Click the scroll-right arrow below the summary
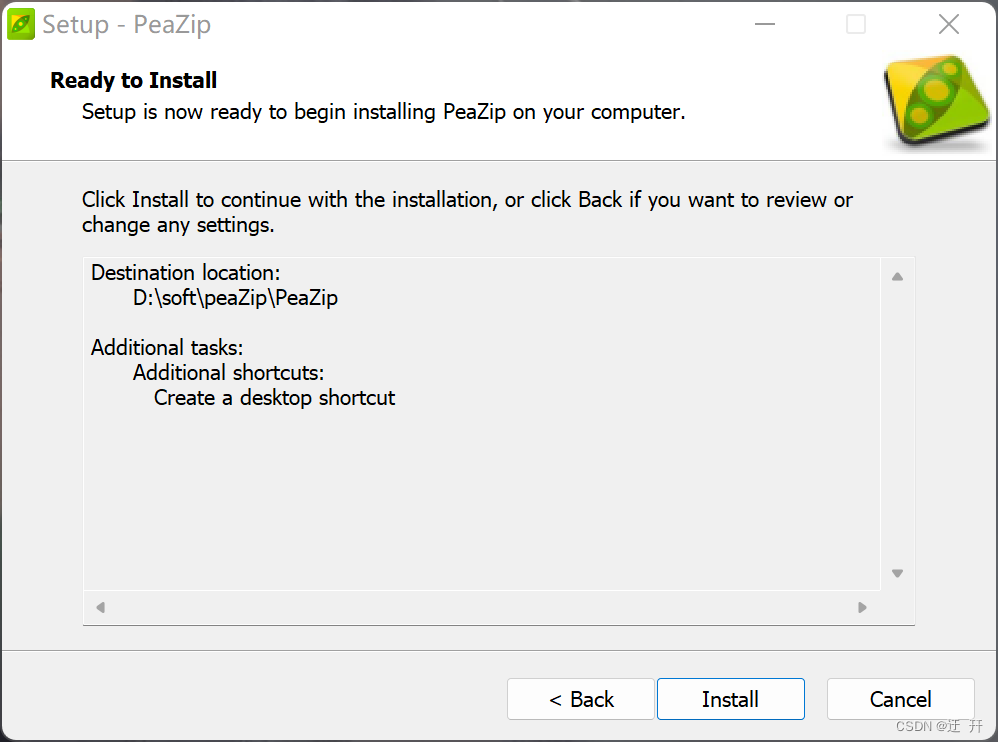This screenshot has height=742, width=998. click(862, 607)
